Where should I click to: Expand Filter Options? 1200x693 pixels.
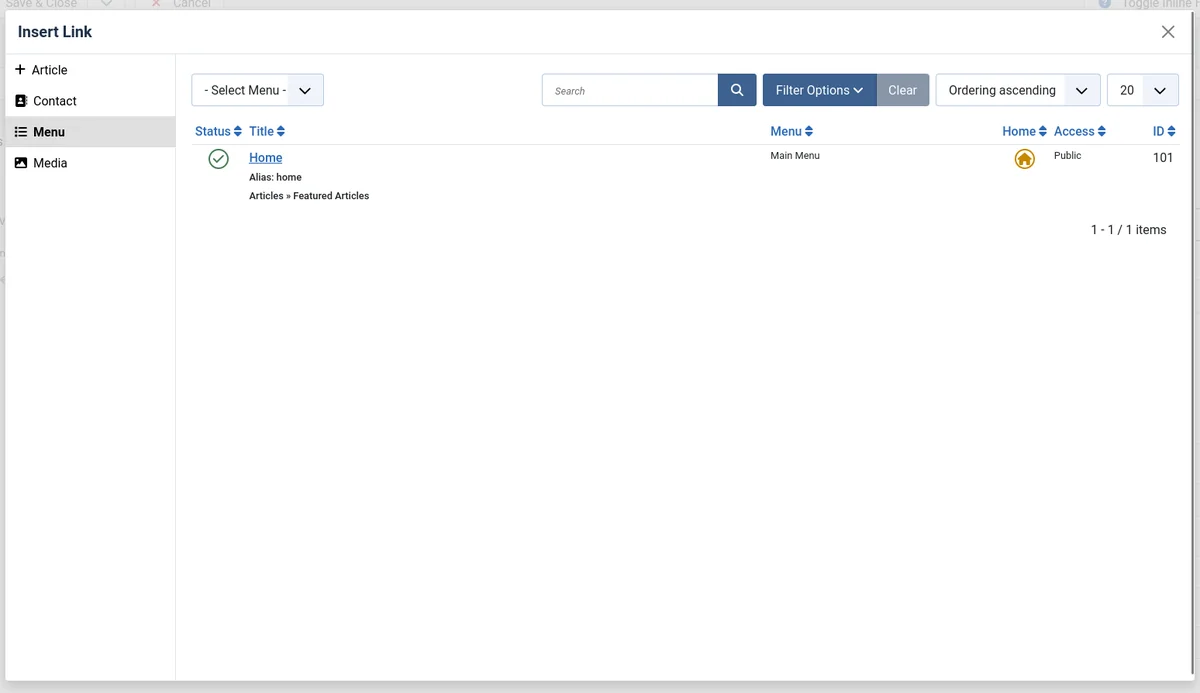(x=819, y=90)
